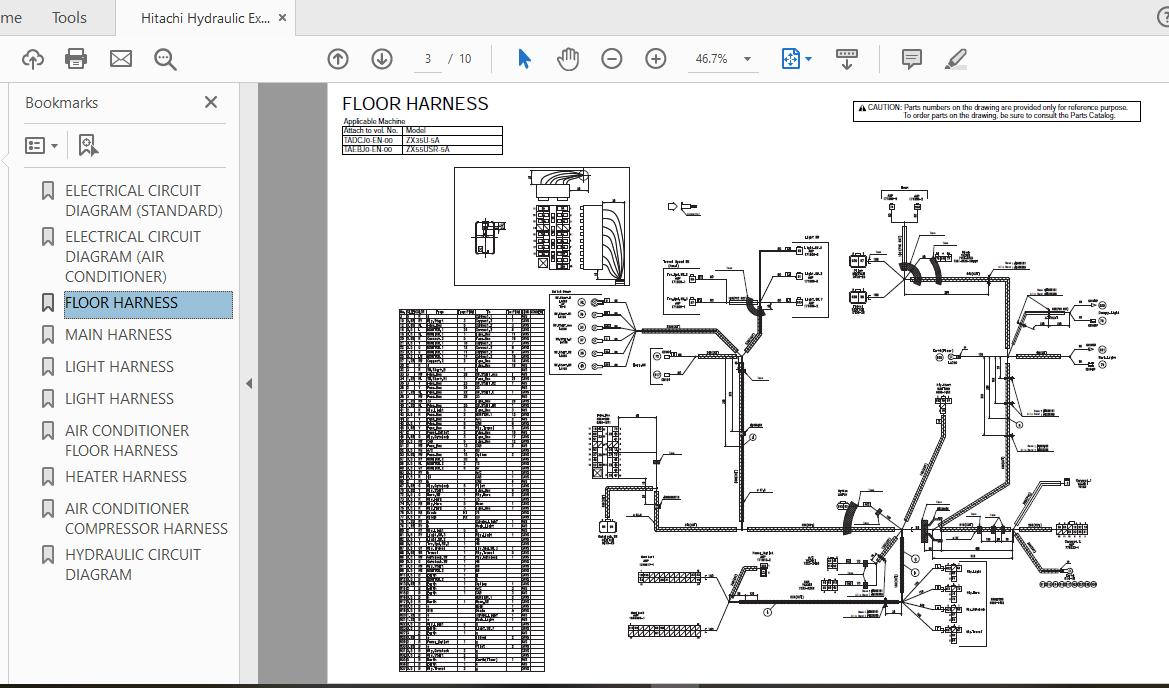The width and height of the screenshot is (1169, 688).
Task: Expand fit page options arrow
Action: coord(809,59)
